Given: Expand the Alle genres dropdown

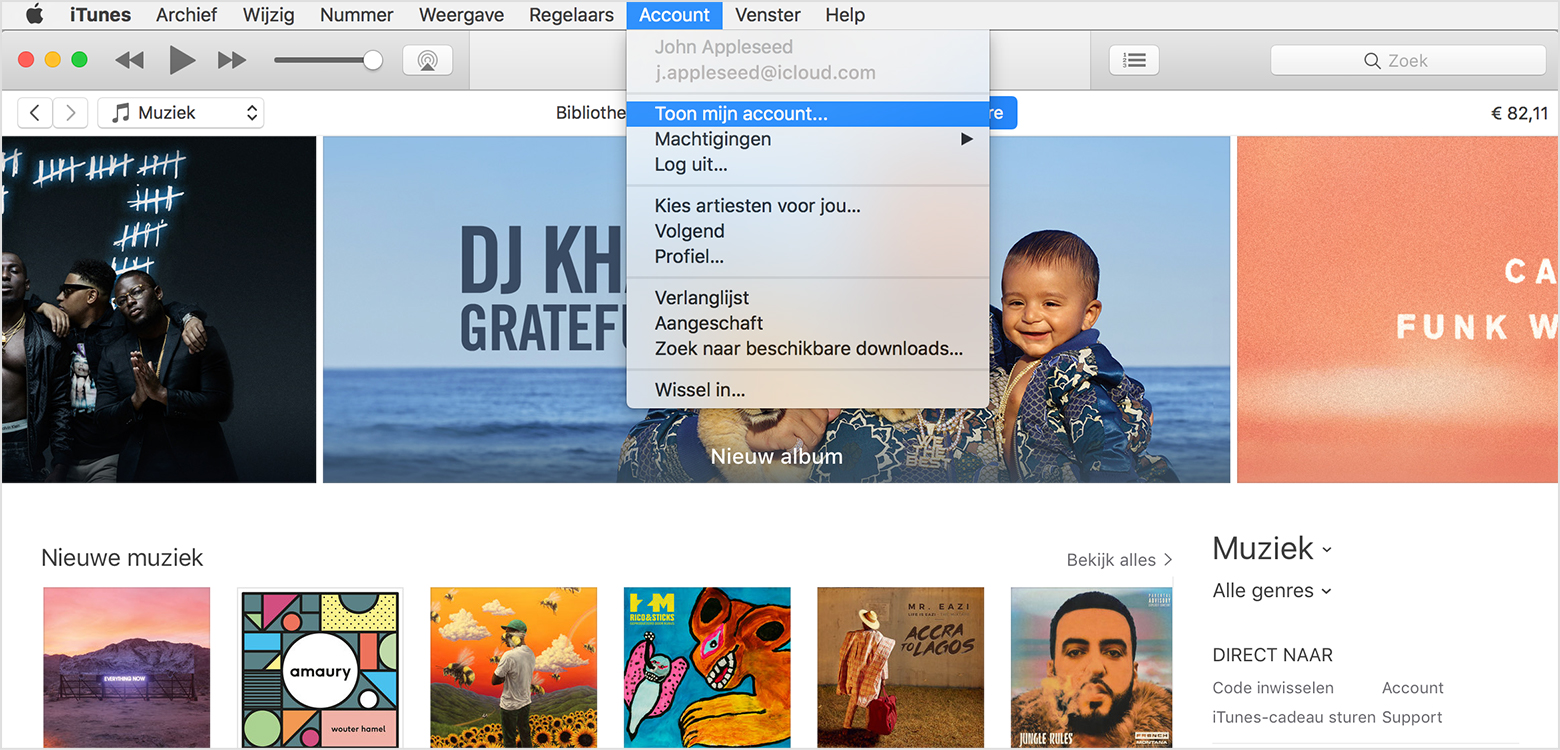Looking at the screenshot, I should click(x=1272, y=590).
